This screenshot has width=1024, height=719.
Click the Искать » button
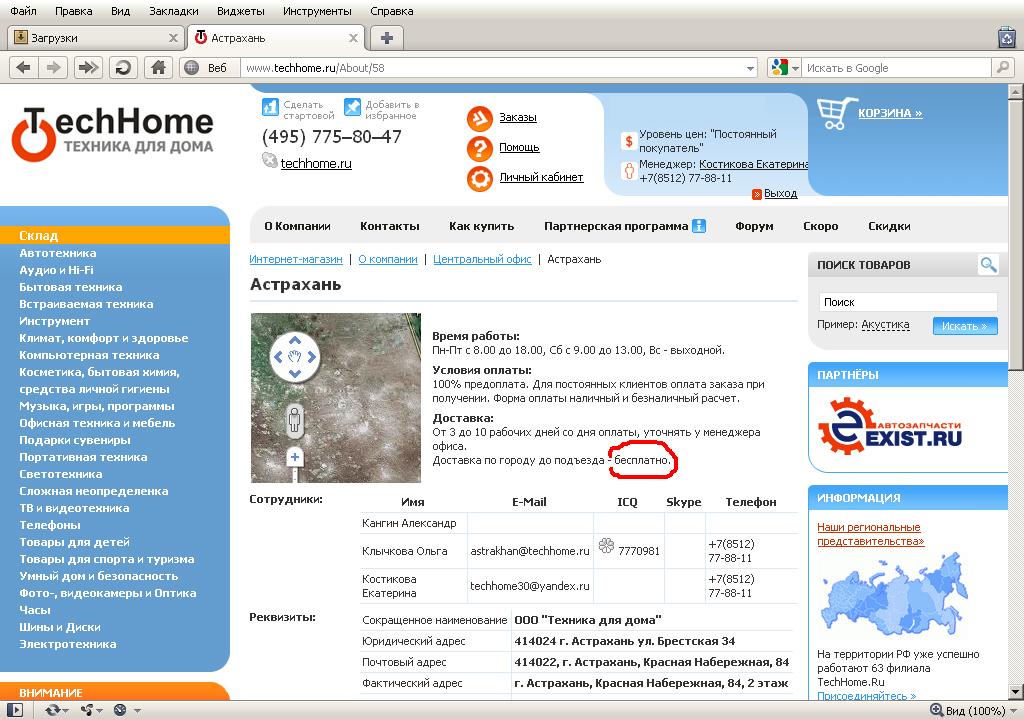click(965, 326)
